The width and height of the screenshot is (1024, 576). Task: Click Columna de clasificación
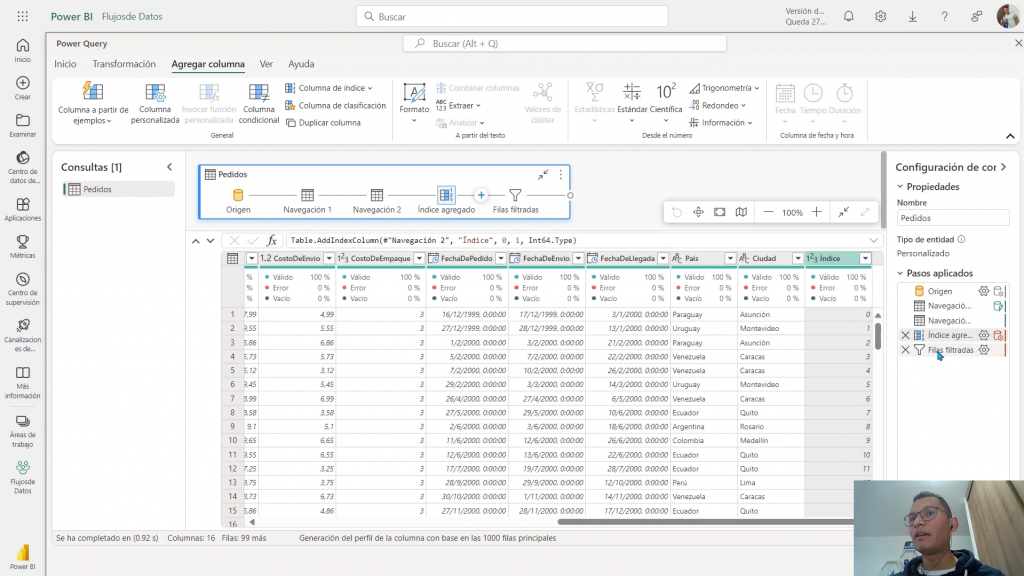pos(336,105)
